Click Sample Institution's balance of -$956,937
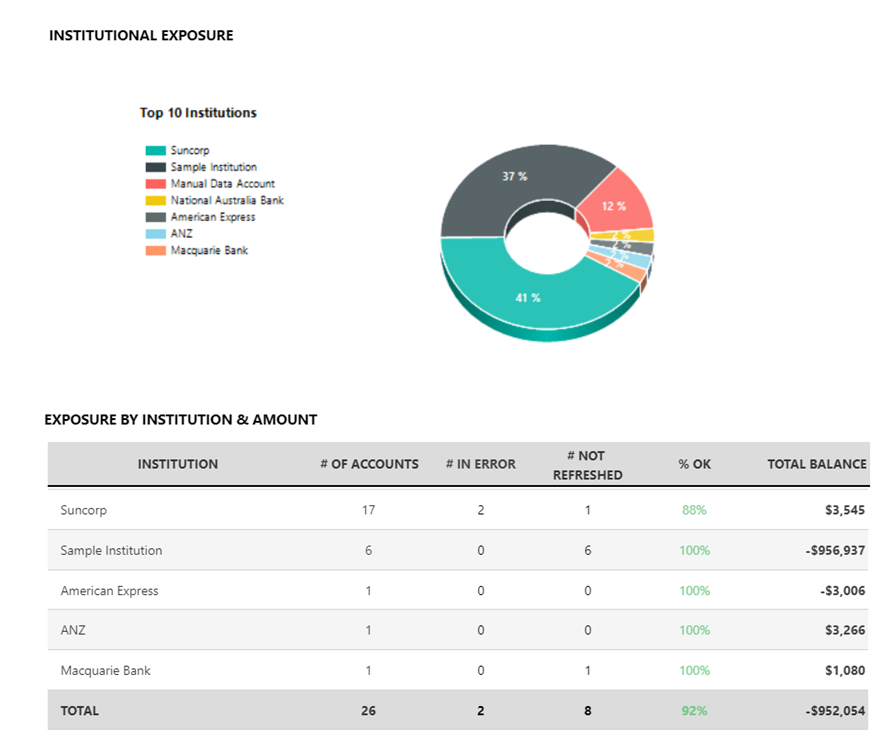Image resolution: width=893 pixels, height=751 pixels. (x=835, y=550)
